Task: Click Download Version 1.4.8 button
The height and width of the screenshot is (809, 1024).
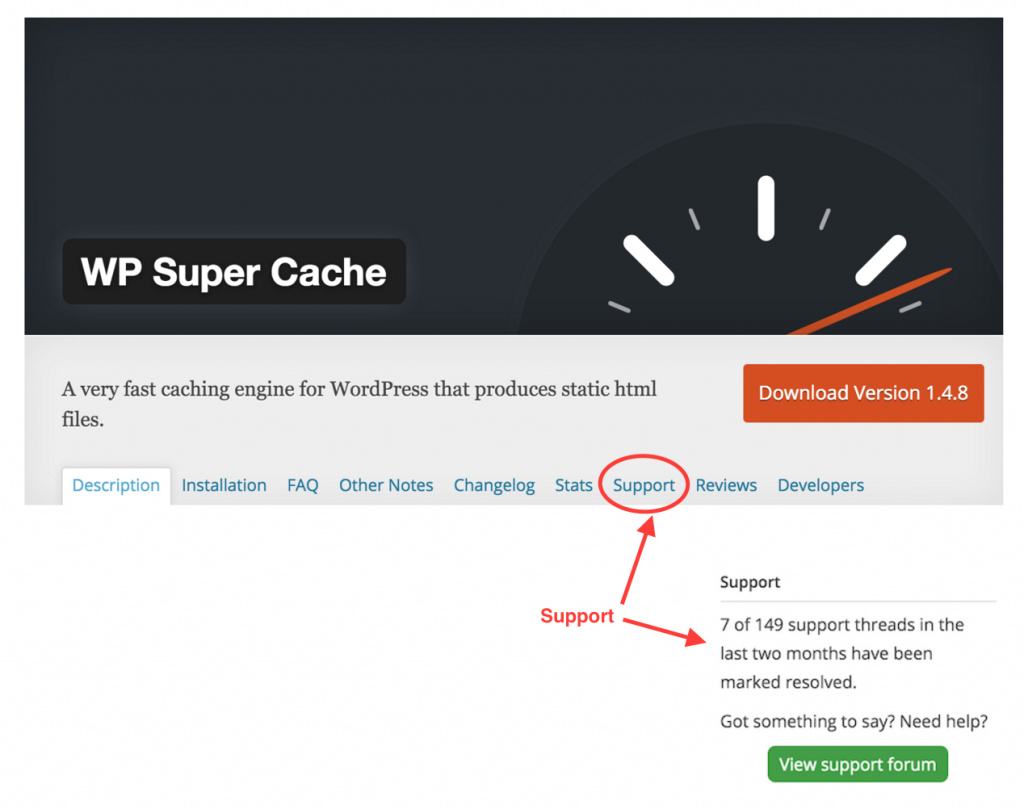Action: [x=863, y=393]
